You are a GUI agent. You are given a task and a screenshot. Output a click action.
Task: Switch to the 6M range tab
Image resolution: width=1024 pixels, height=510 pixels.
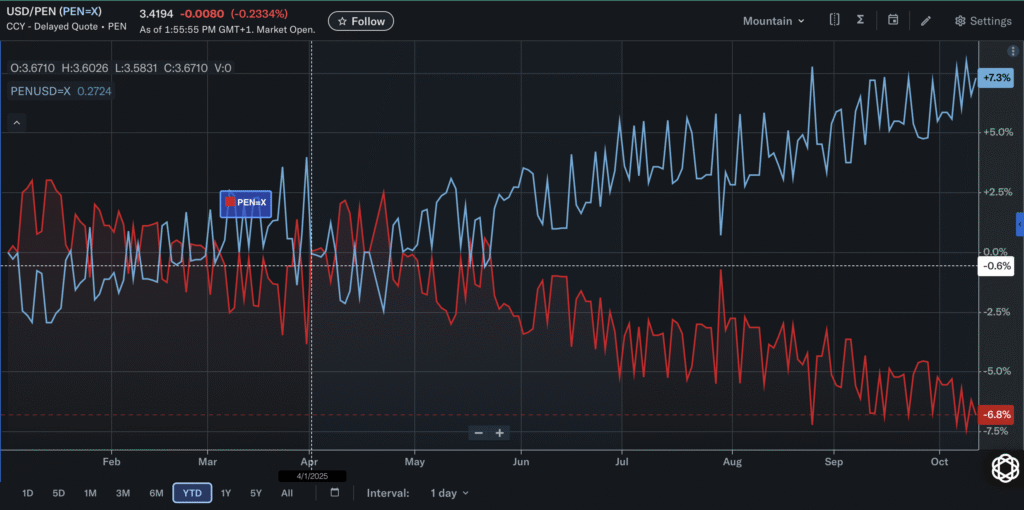(x=156, y=493)
